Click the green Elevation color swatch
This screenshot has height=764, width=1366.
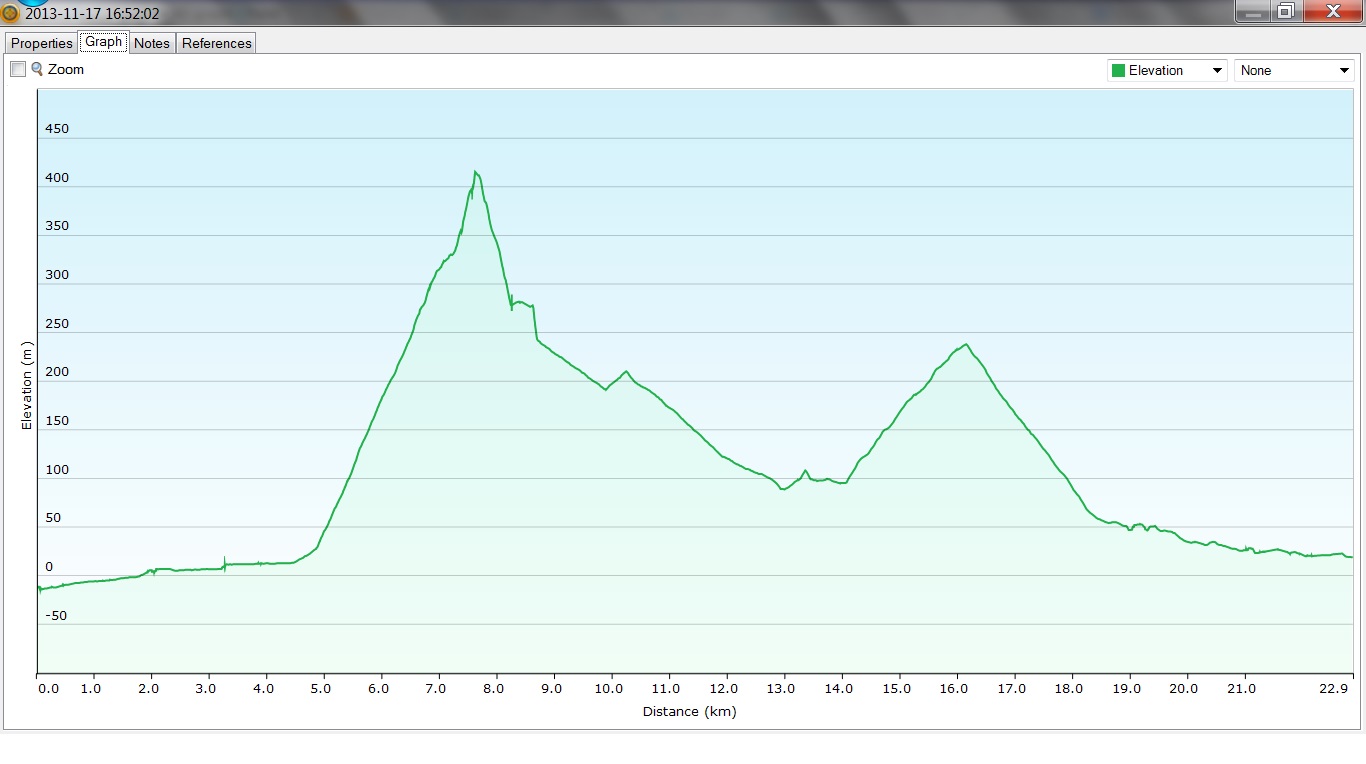coord(1118,70)
